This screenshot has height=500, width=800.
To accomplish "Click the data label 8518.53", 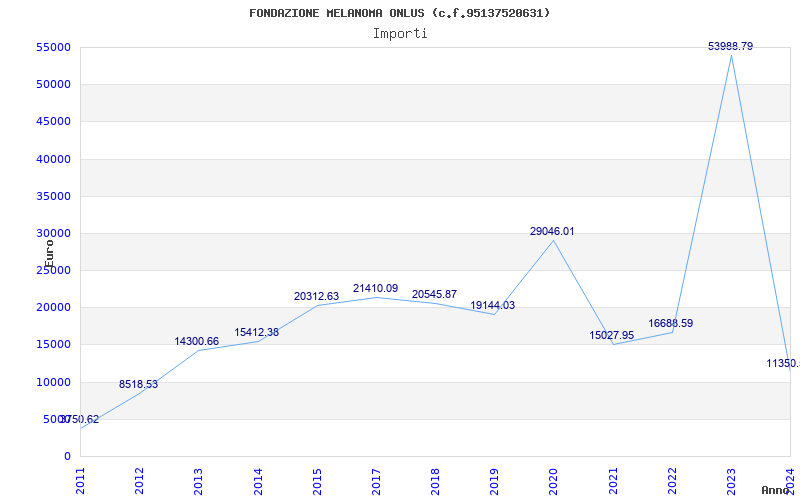I will tap(139, 385).
